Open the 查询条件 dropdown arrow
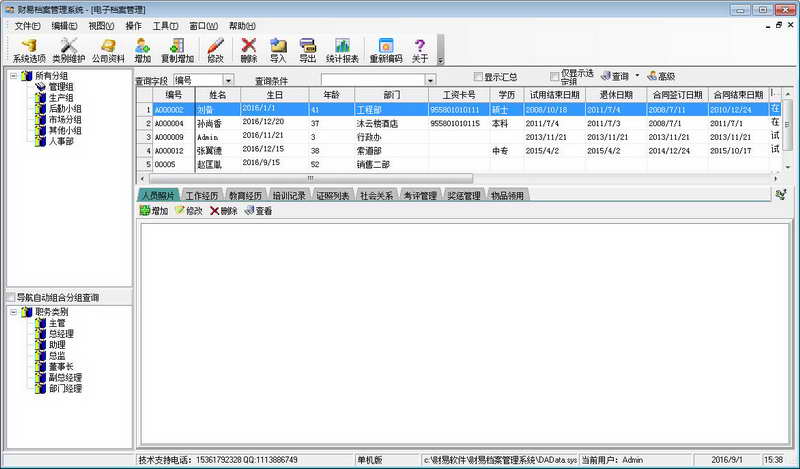This screenshot has width=800, height=469. pyautogui.click(x=430, y=80)
